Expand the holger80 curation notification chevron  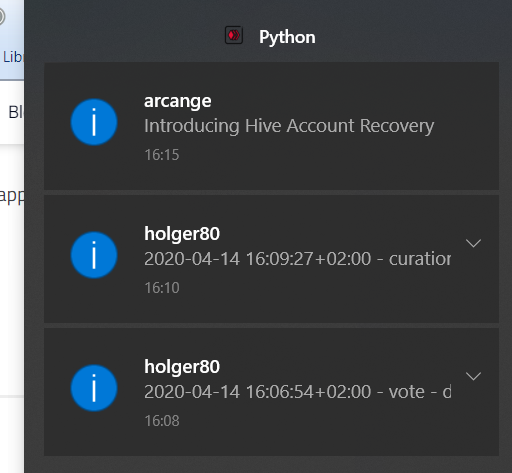(473, 243)
